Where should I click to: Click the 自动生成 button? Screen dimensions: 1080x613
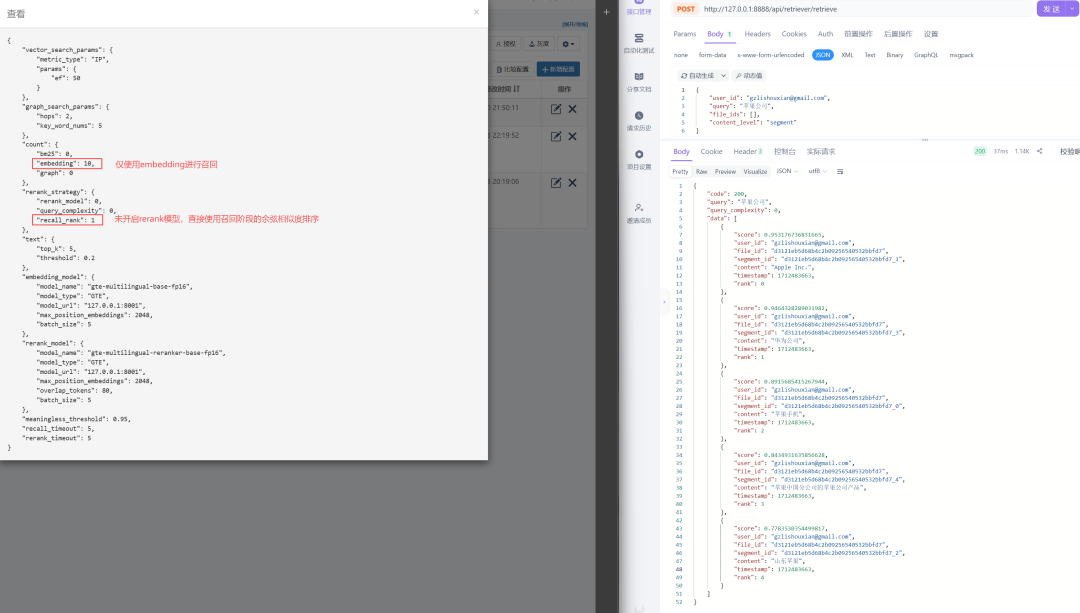pyautogui.click(x=697, y=76)
